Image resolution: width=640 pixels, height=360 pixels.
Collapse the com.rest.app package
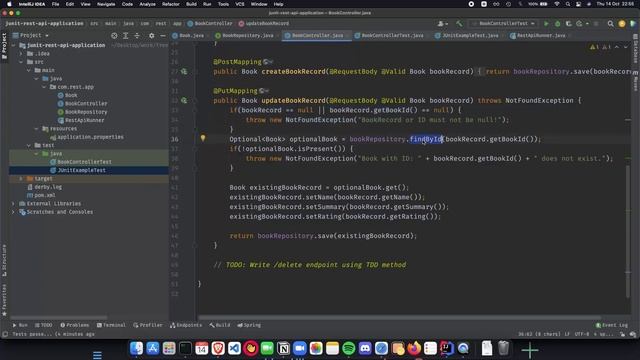pos(44,87)
